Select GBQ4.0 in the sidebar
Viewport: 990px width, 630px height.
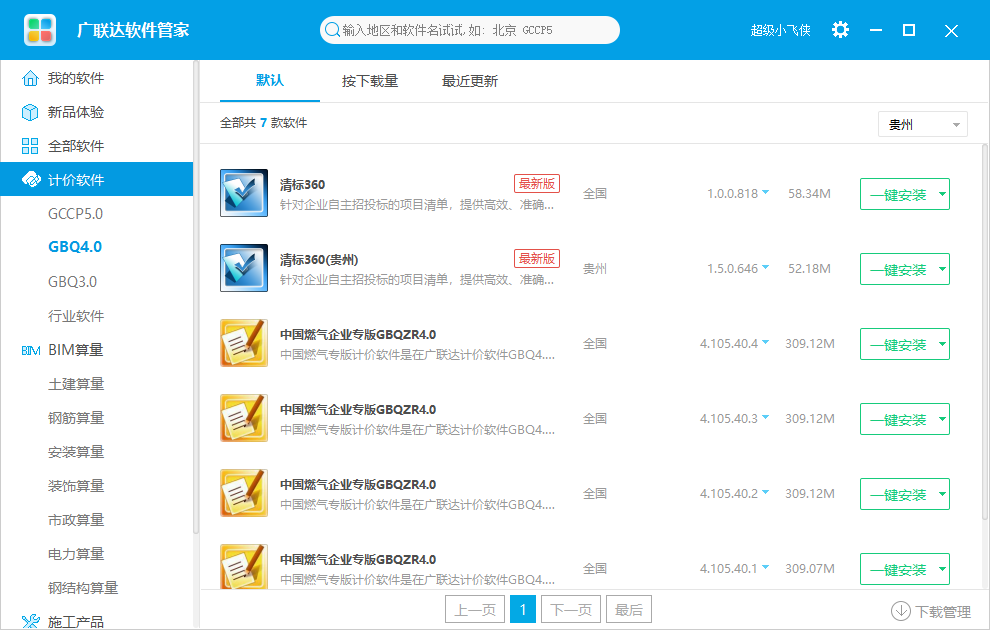point(75,247)
